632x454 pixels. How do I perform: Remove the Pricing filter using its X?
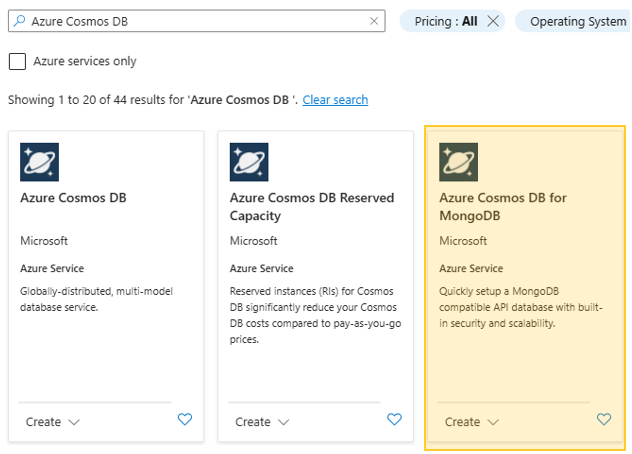click(493, 21)
